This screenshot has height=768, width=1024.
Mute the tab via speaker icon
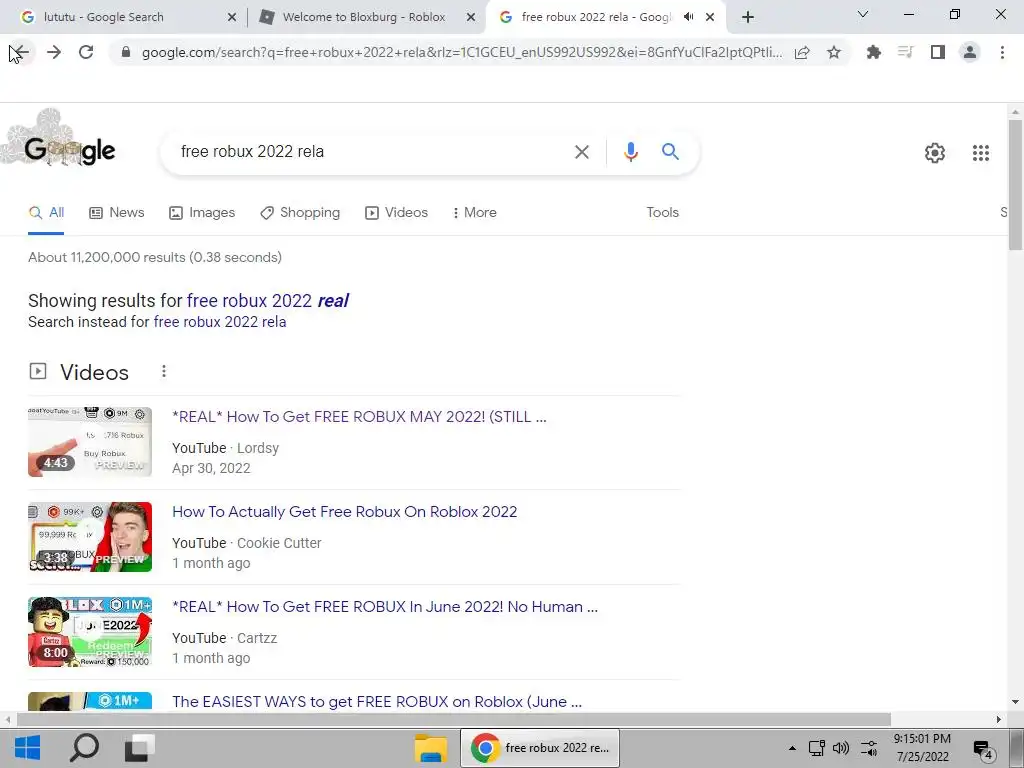point(688,17)
